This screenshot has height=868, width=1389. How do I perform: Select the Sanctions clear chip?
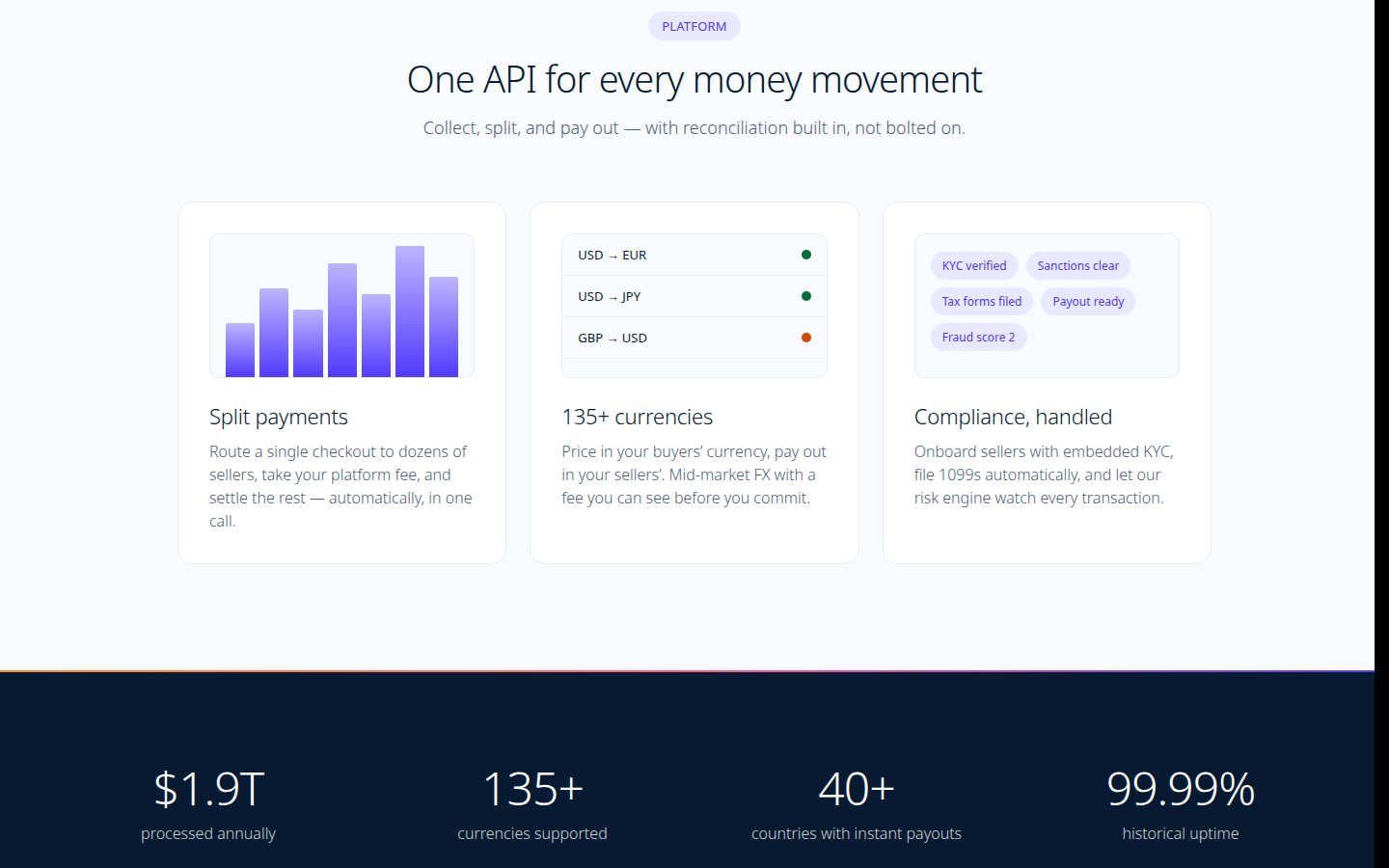[1078, 265]
